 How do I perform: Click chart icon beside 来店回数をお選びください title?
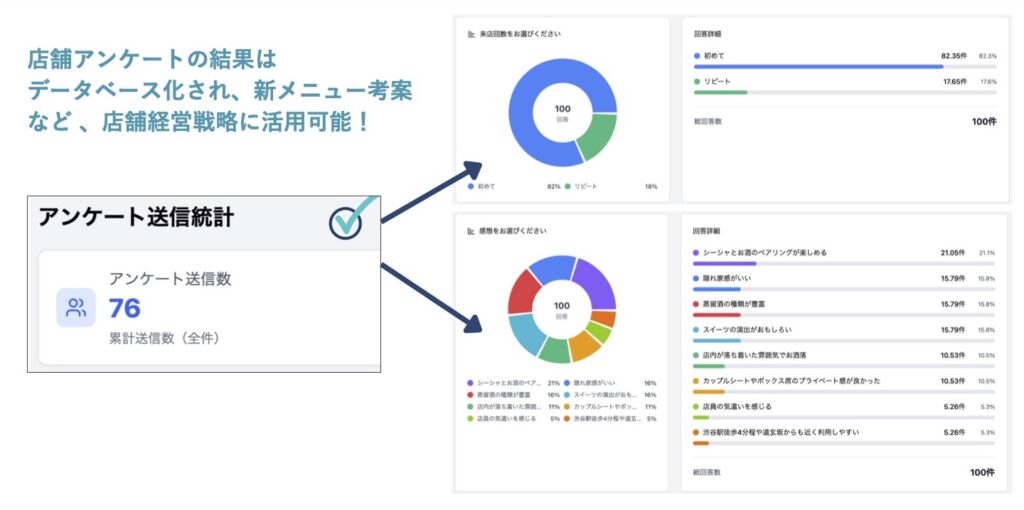point(471,34)
